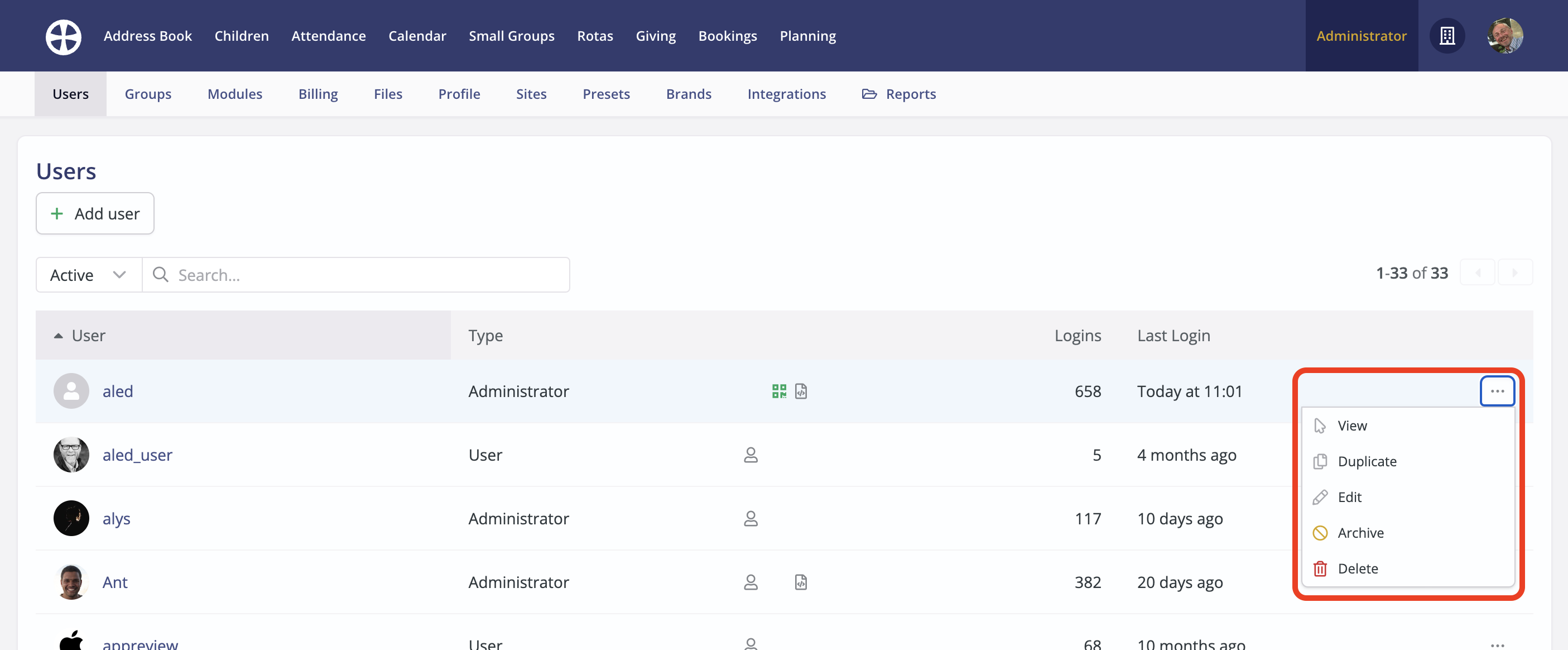Click the code file icon on Ant's row
This screenshot has height=650, width=1568.
point(801,582)
